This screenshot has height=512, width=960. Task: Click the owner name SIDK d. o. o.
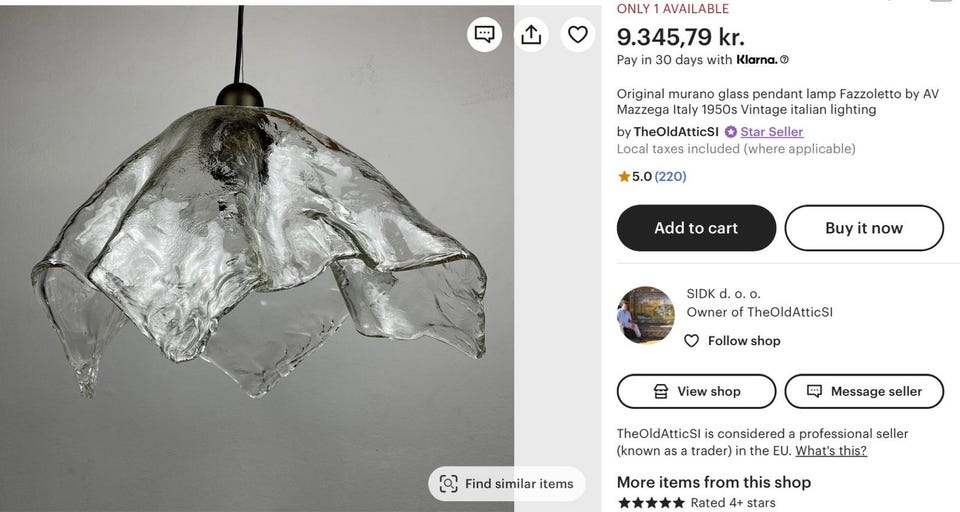(723, 294)
